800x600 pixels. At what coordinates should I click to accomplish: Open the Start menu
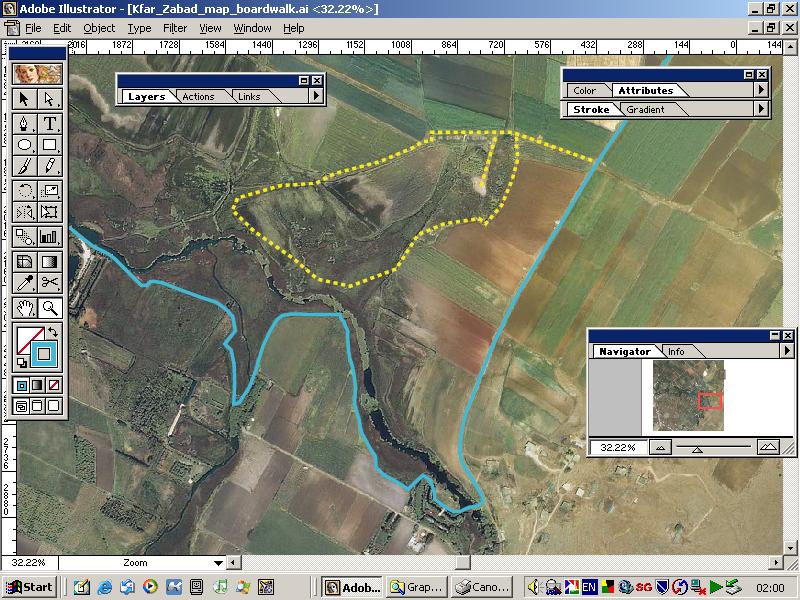click(31, 587)
